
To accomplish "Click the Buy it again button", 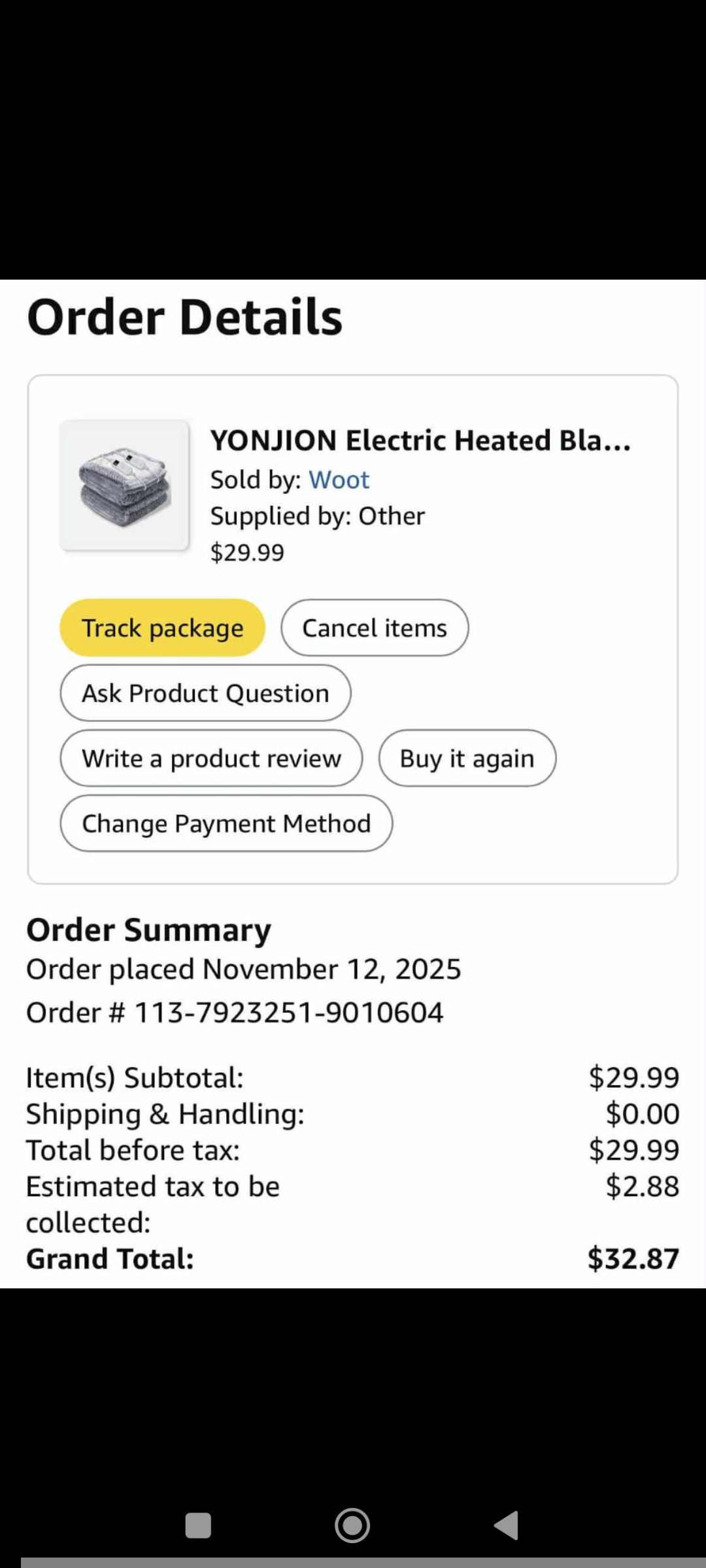I will [x=467, y=759].
